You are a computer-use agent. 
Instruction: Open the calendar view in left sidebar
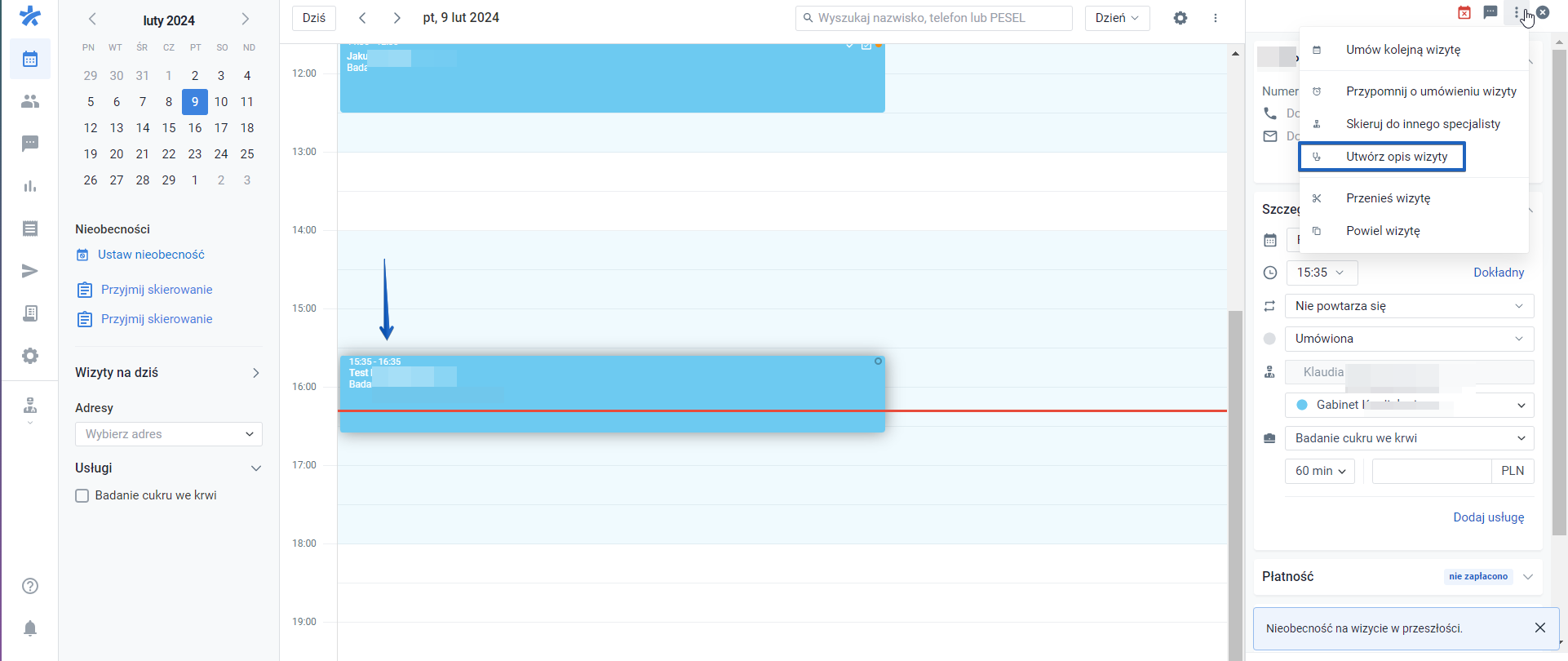point(30,59)
